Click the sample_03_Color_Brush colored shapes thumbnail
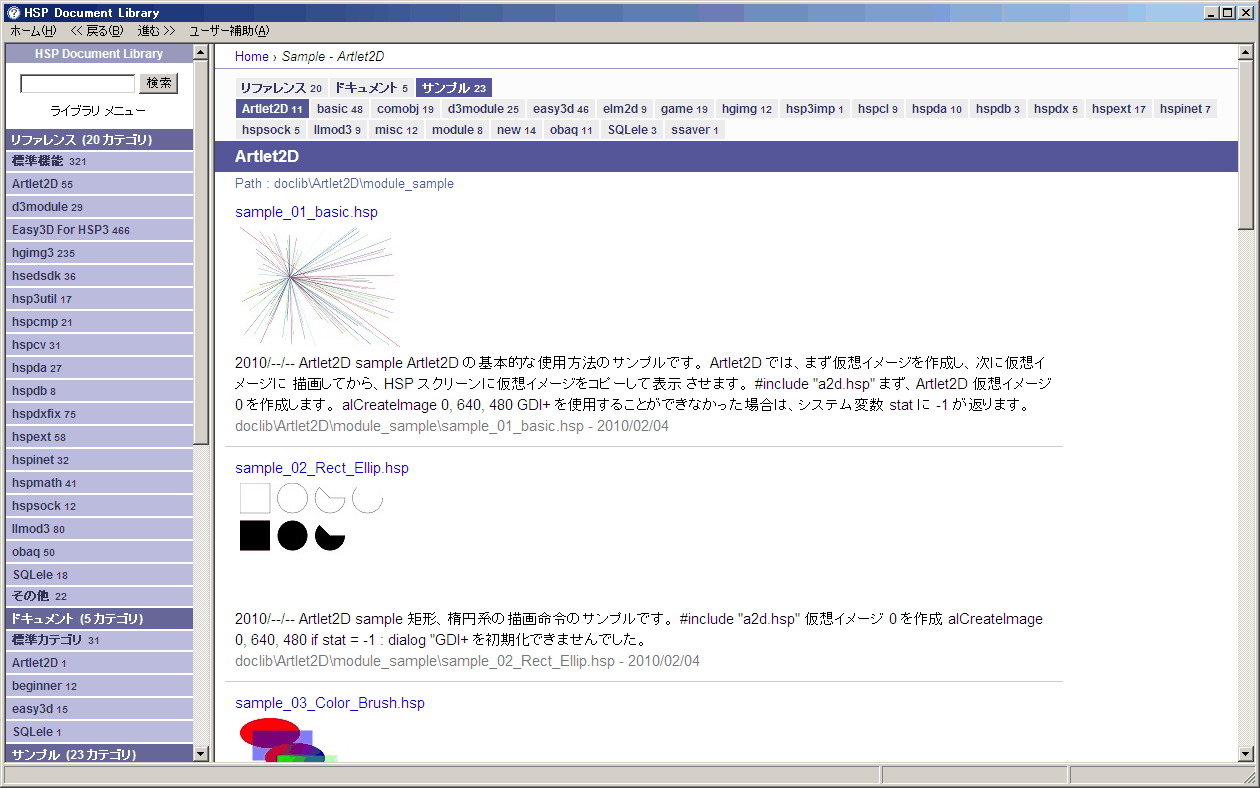1260x788 pixels. tap(288, 740)
